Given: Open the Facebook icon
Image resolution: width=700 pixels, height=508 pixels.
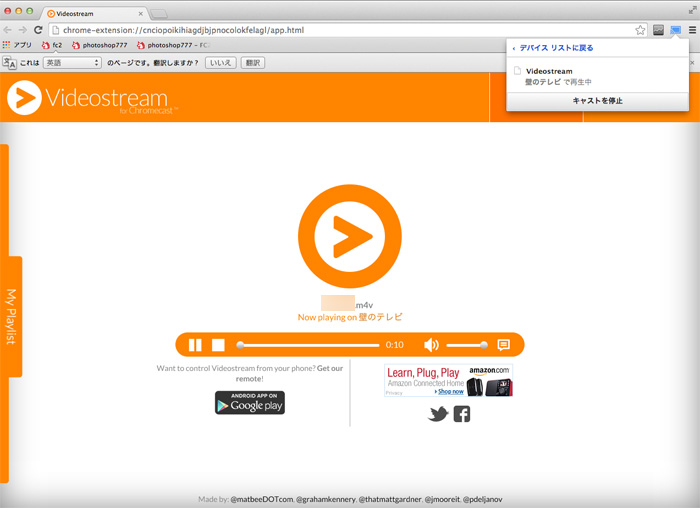Looking at the screenshot, I should click(461, 414).
